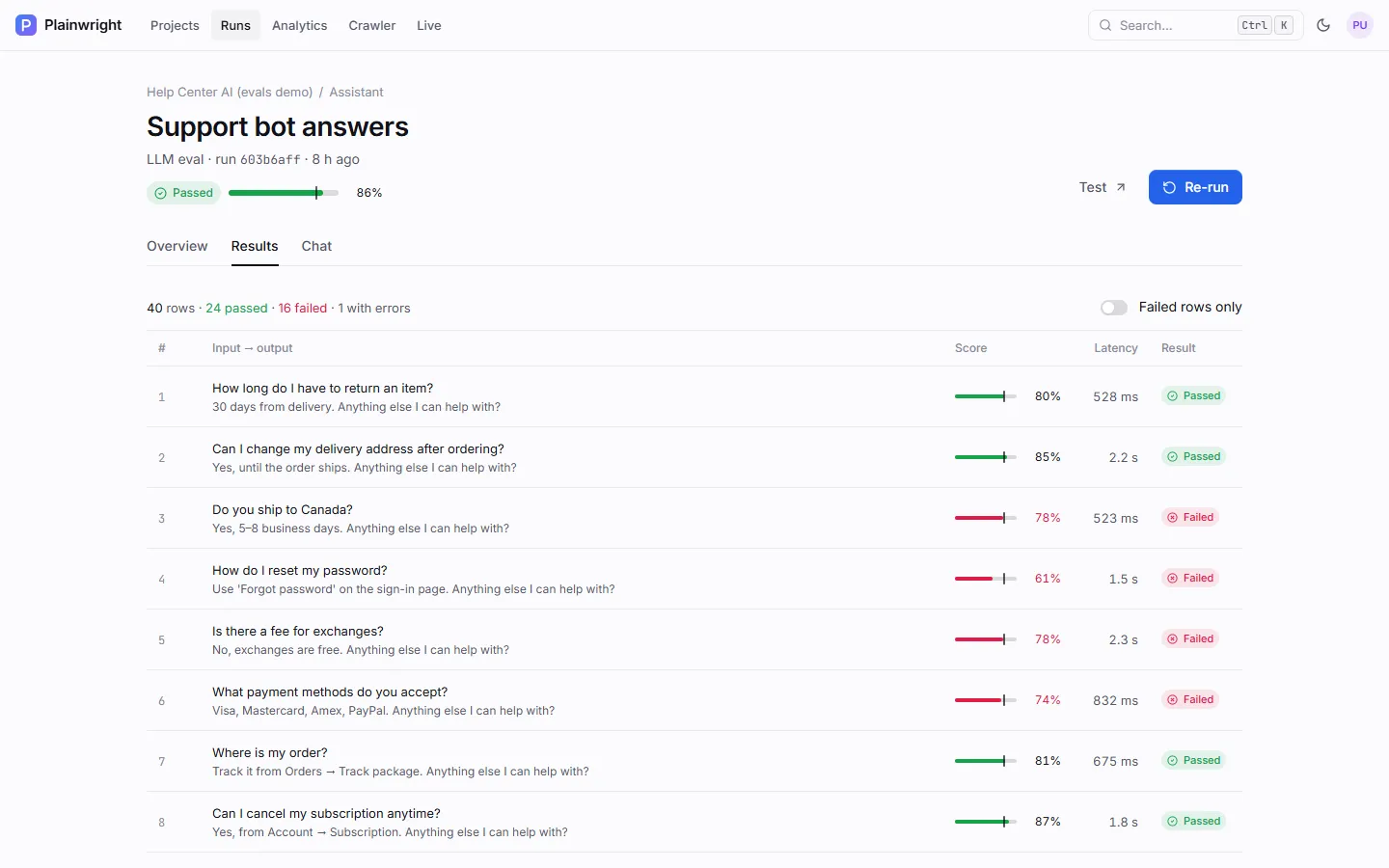Open the Chat tab
This screenshot has height=868, width=1389.
[x=316, y=246]
